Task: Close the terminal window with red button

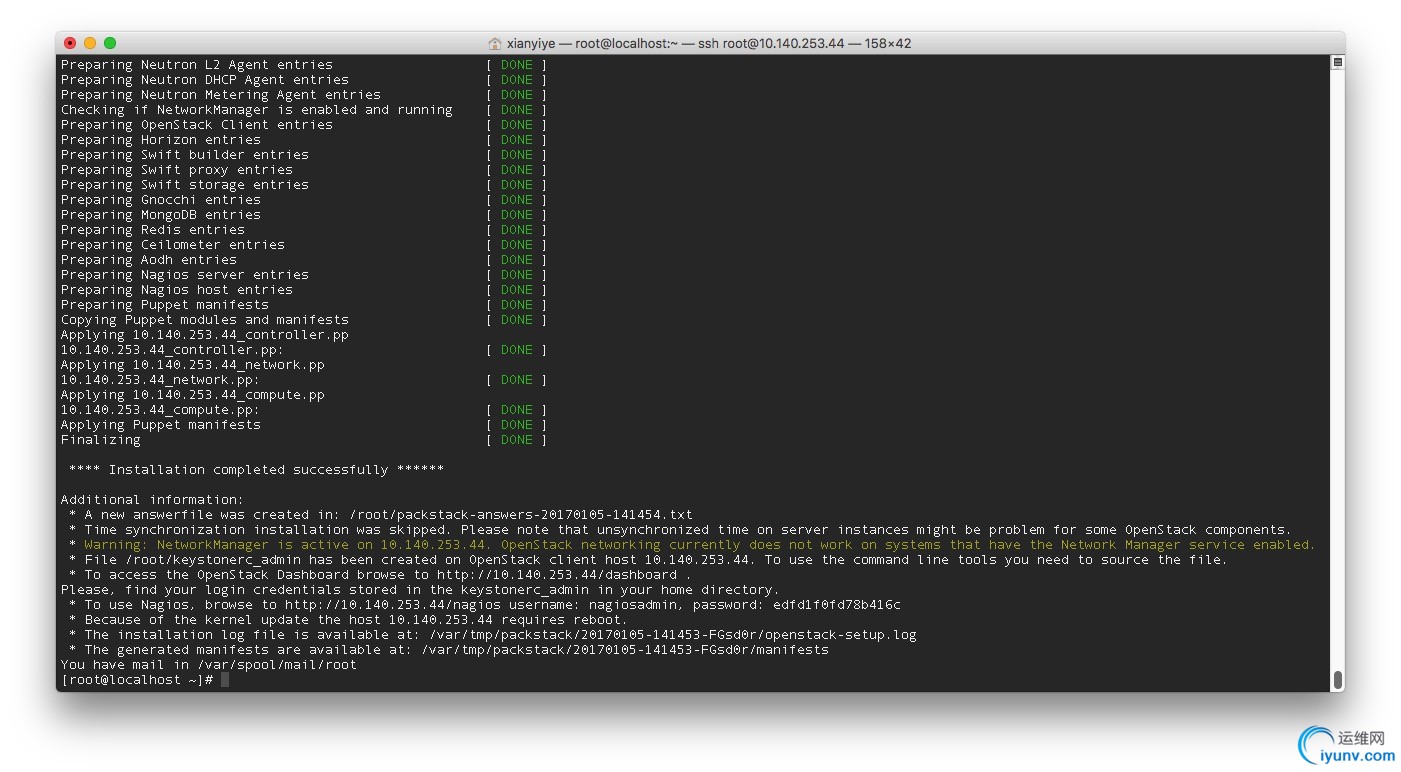Action: coord(70,43)
